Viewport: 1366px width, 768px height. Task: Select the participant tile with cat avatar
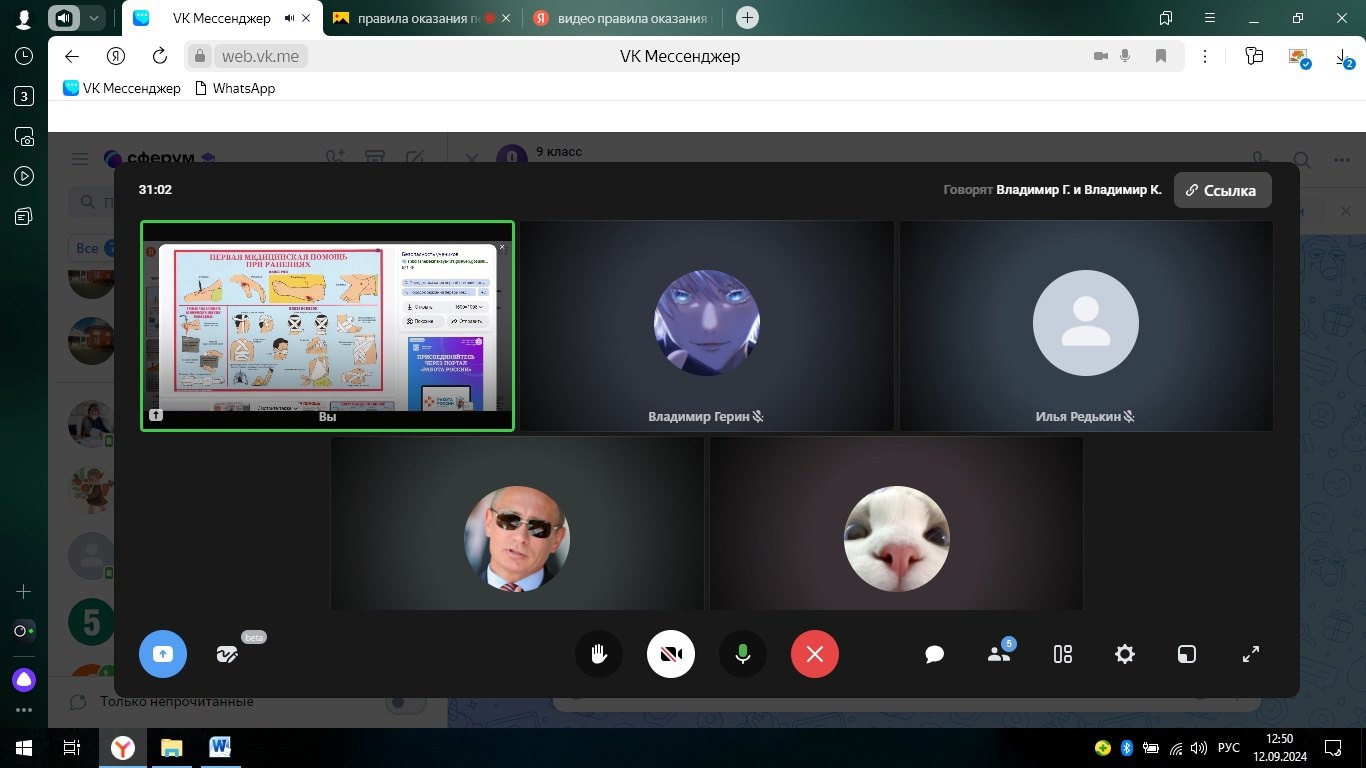(x=896, y=523)
